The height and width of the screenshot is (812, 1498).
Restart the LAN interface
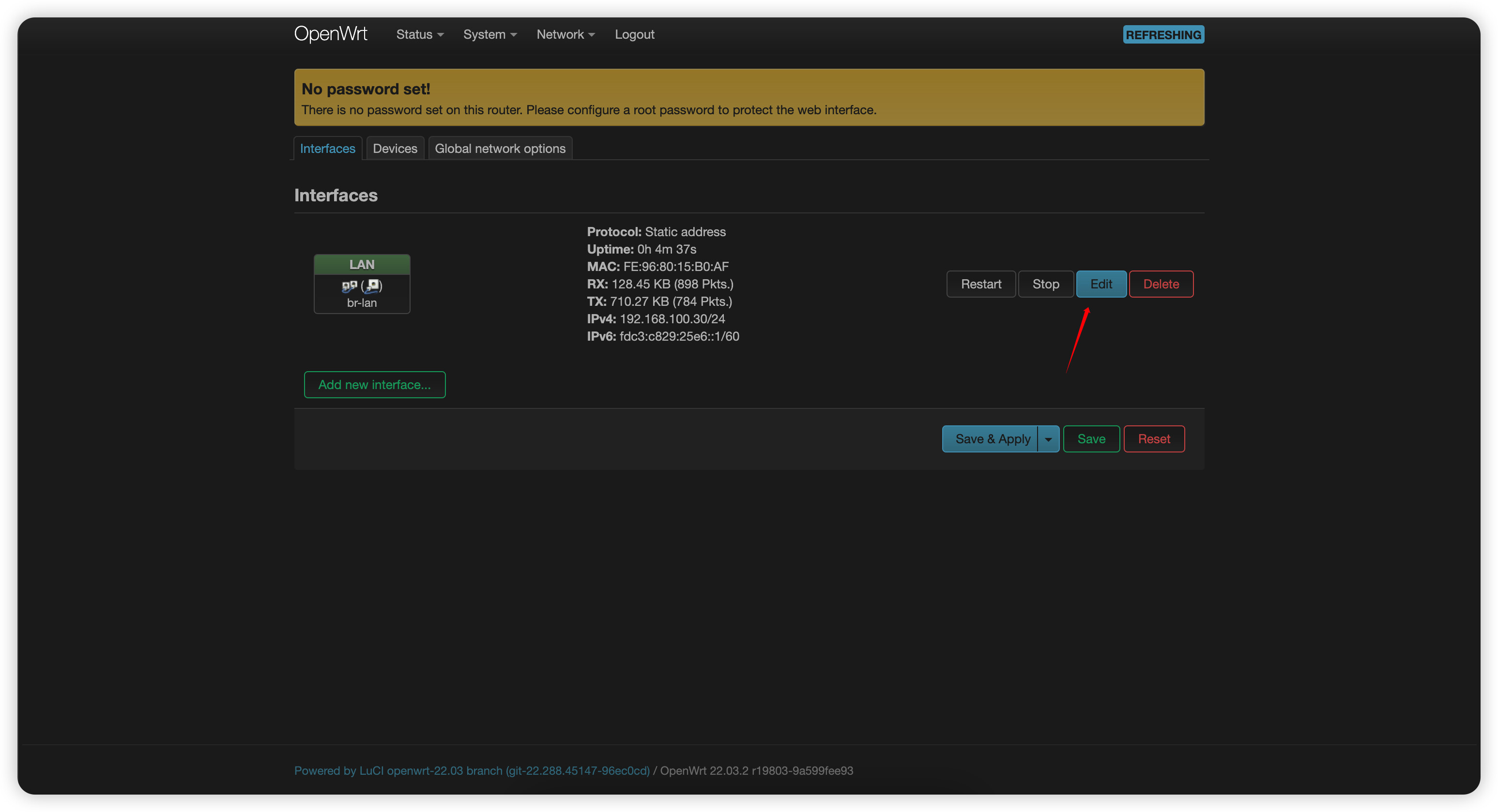tap(981, 284)
